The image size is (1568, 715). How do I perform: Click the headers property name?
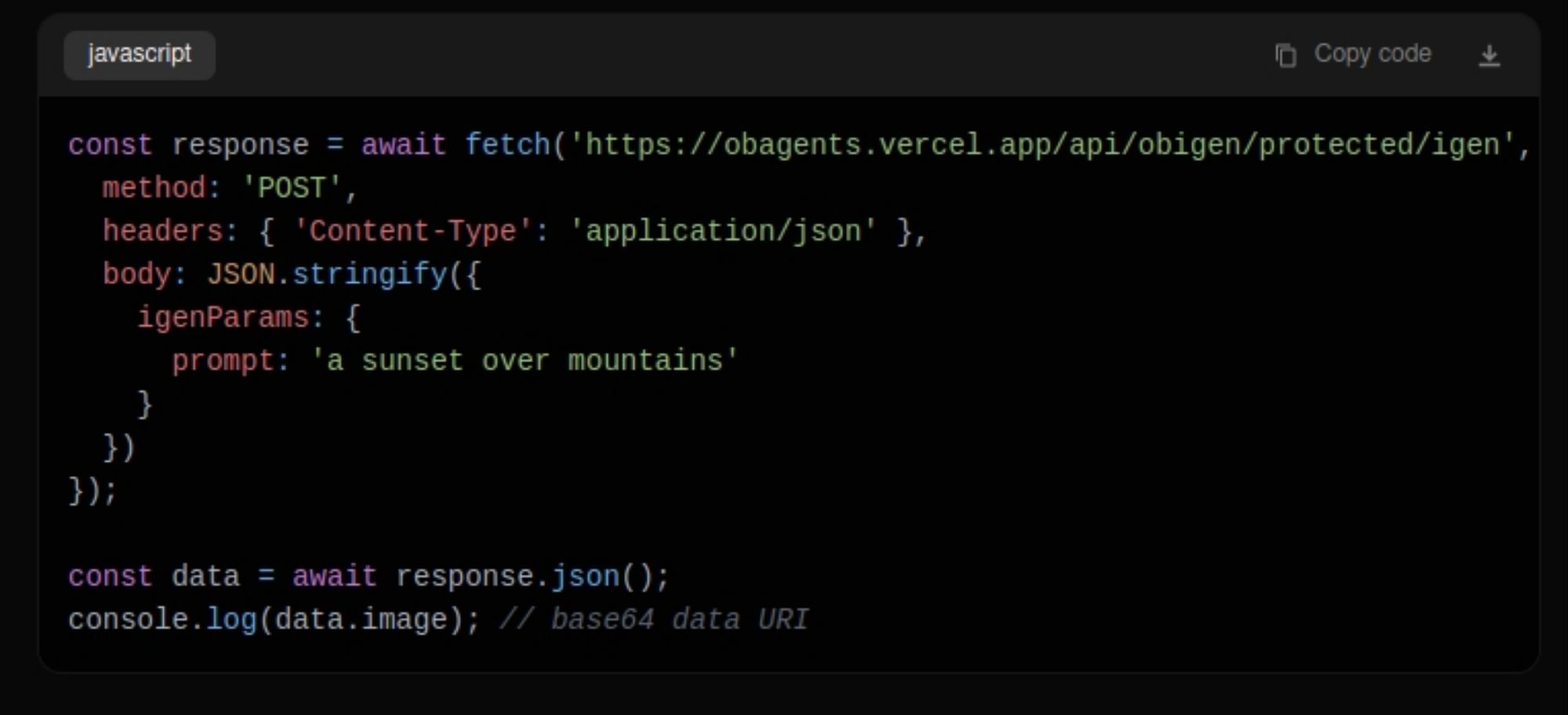tap(162, 231)
